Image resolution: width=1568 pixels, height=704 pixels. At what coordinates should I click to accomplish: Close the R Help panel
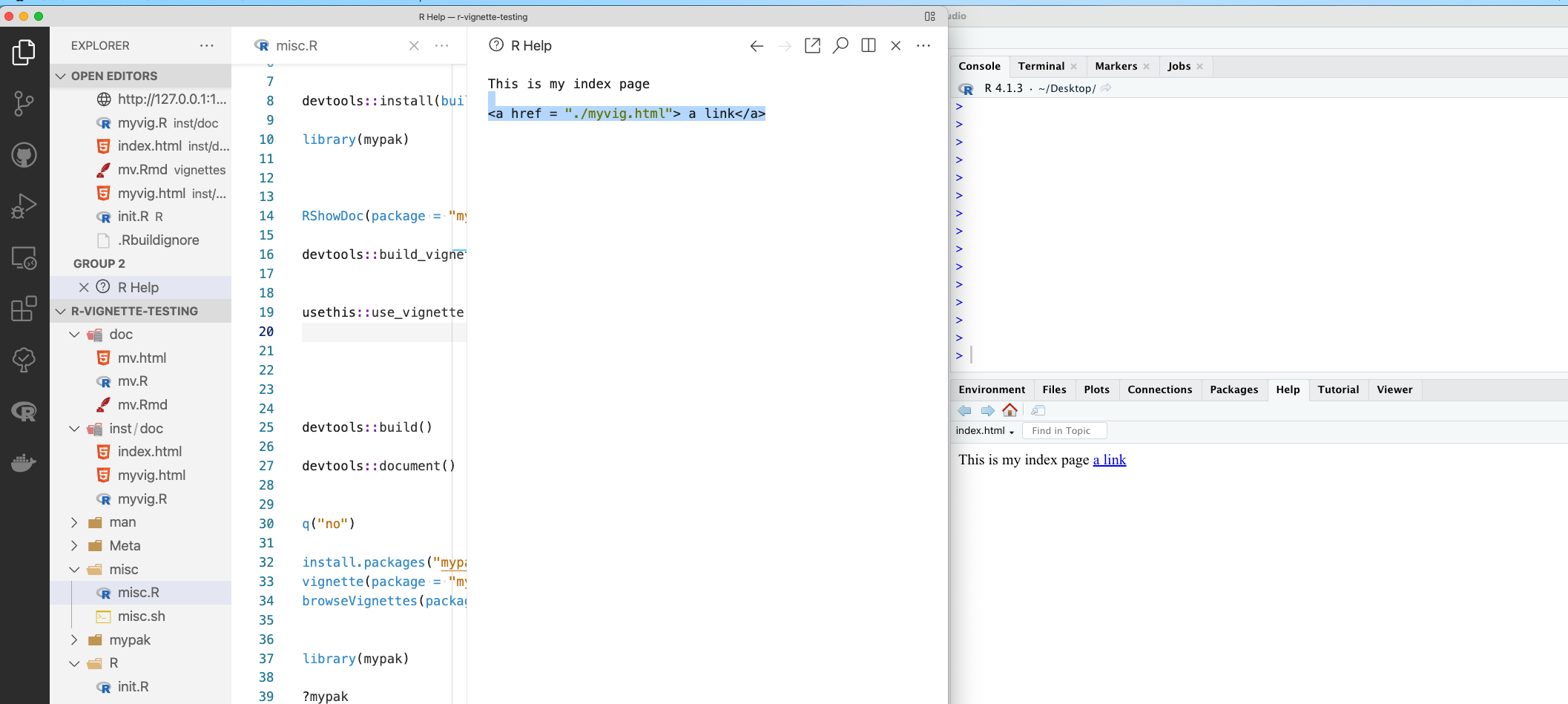tap(896, 46)
